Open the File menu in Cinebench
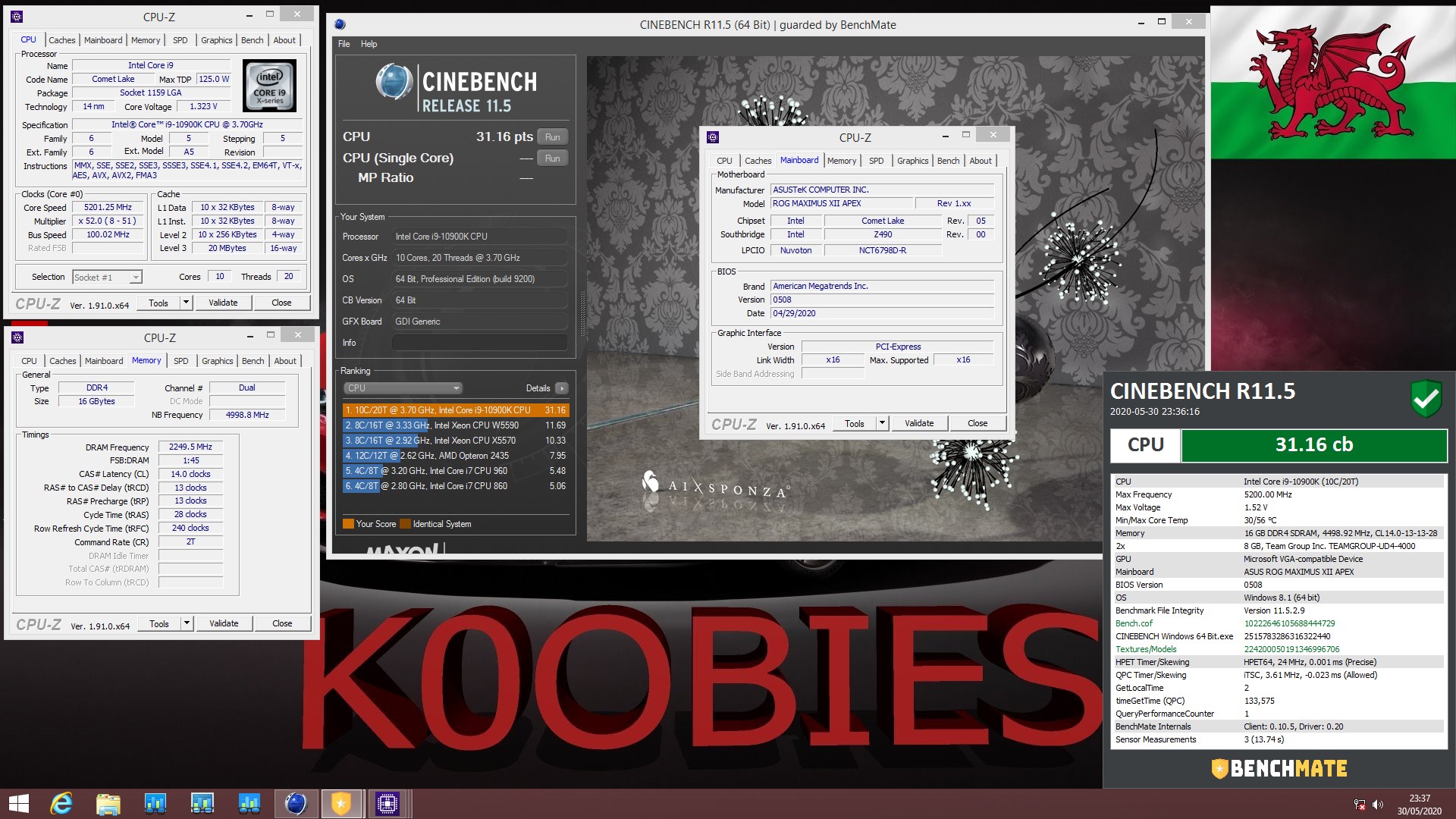The height and width of the screenshot is (819, 1456). [x=344, y=44]
